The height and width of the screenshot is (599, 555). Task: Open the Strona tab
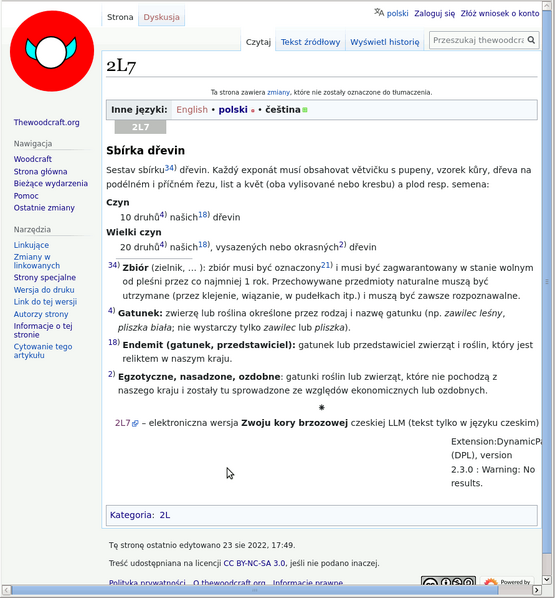[120, 17]
